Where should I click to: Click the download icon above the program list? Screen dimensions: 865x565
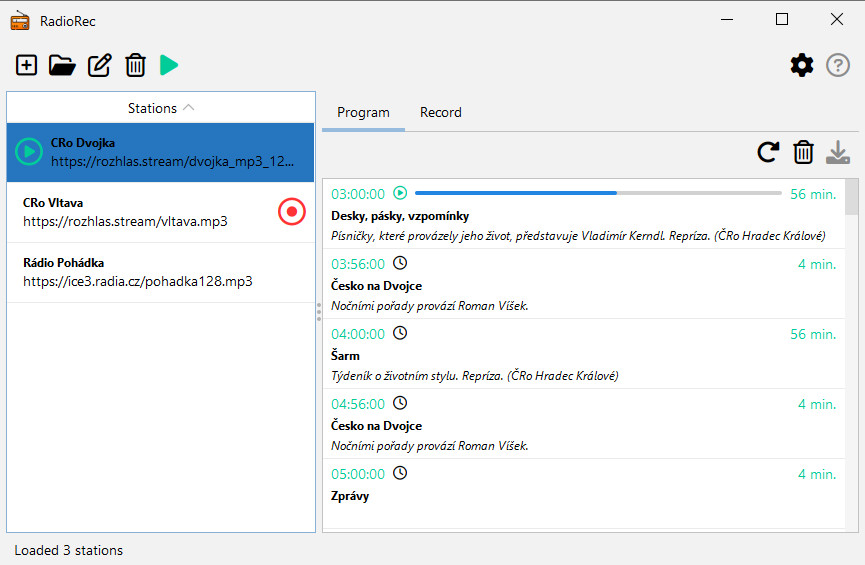pyautogui.click(x=838, y=152)
